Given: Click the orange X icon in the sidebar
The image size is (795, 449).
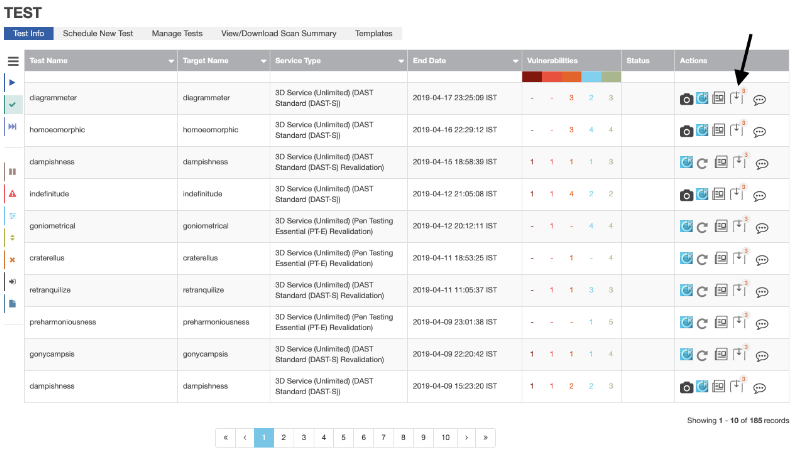Looking at the screenshot, I should 13,259.
